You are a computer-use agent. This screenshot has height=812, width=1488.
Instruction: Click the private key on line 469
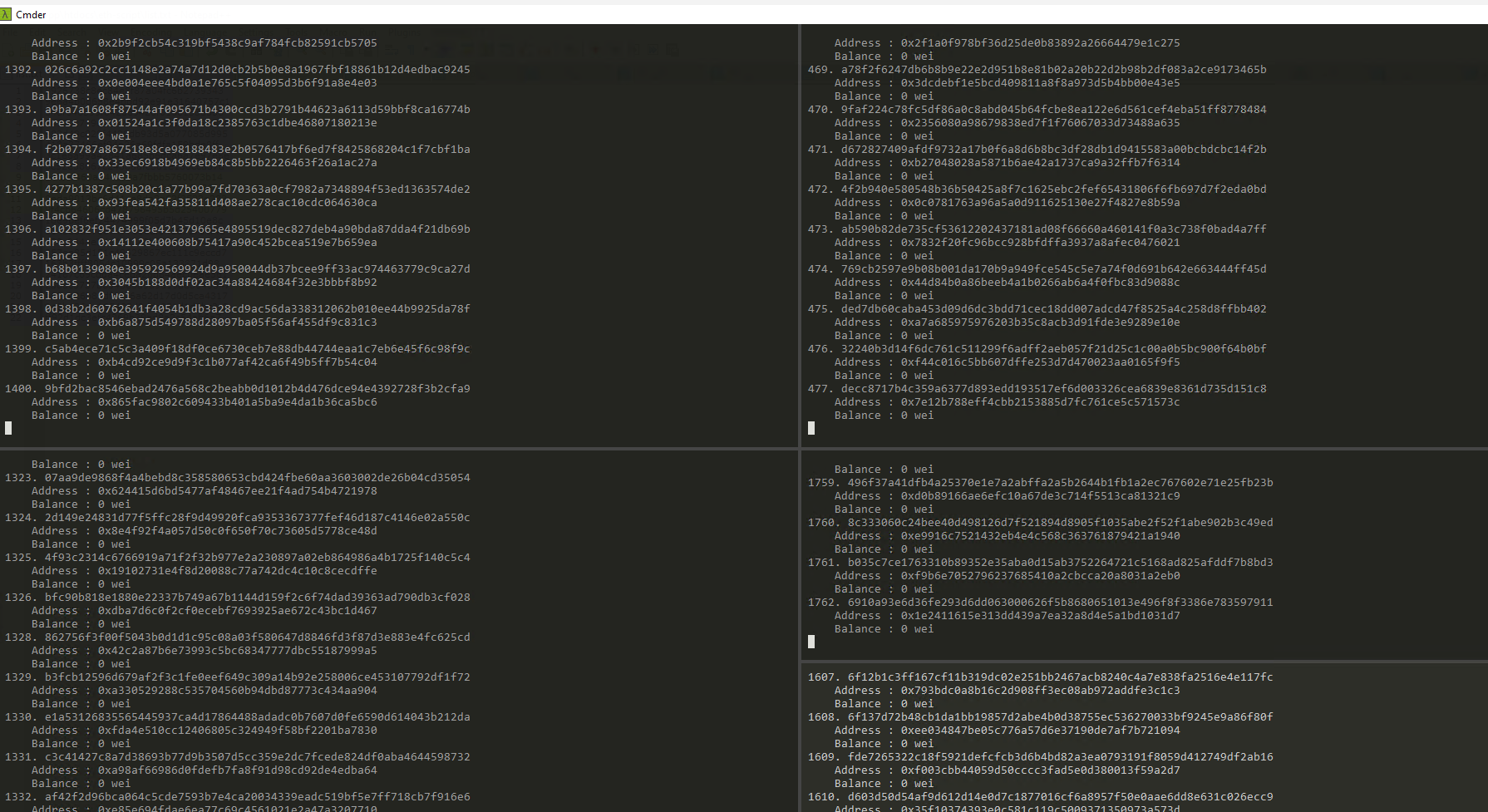click(x=1053, y=70)
